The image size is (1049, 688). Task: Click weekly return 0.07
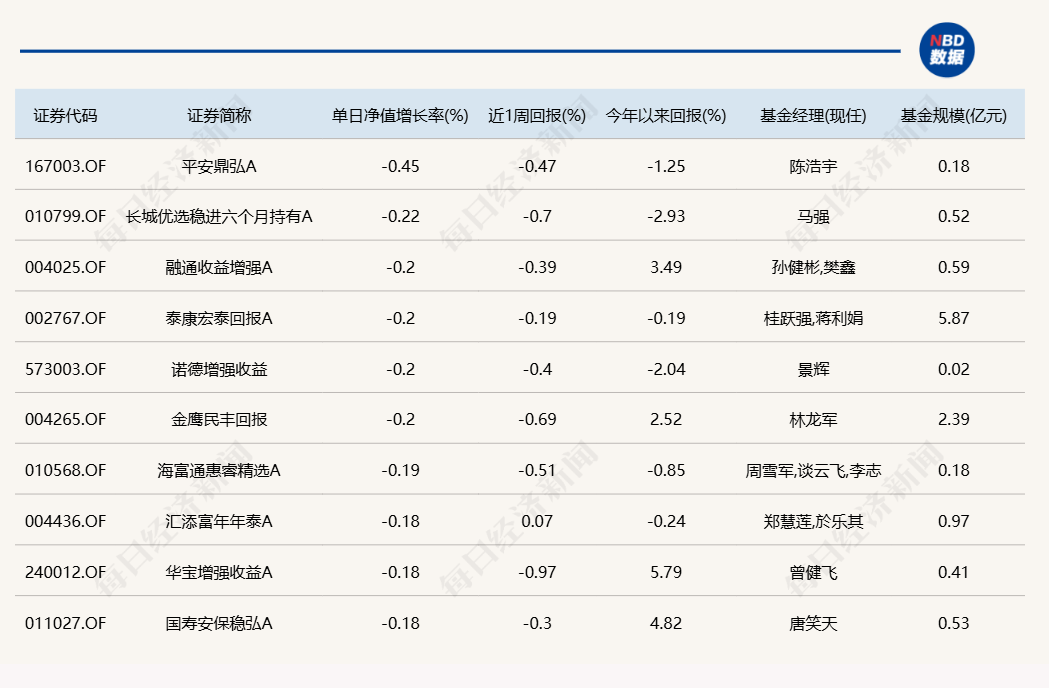pyautogui.click(x=537, y=521)
